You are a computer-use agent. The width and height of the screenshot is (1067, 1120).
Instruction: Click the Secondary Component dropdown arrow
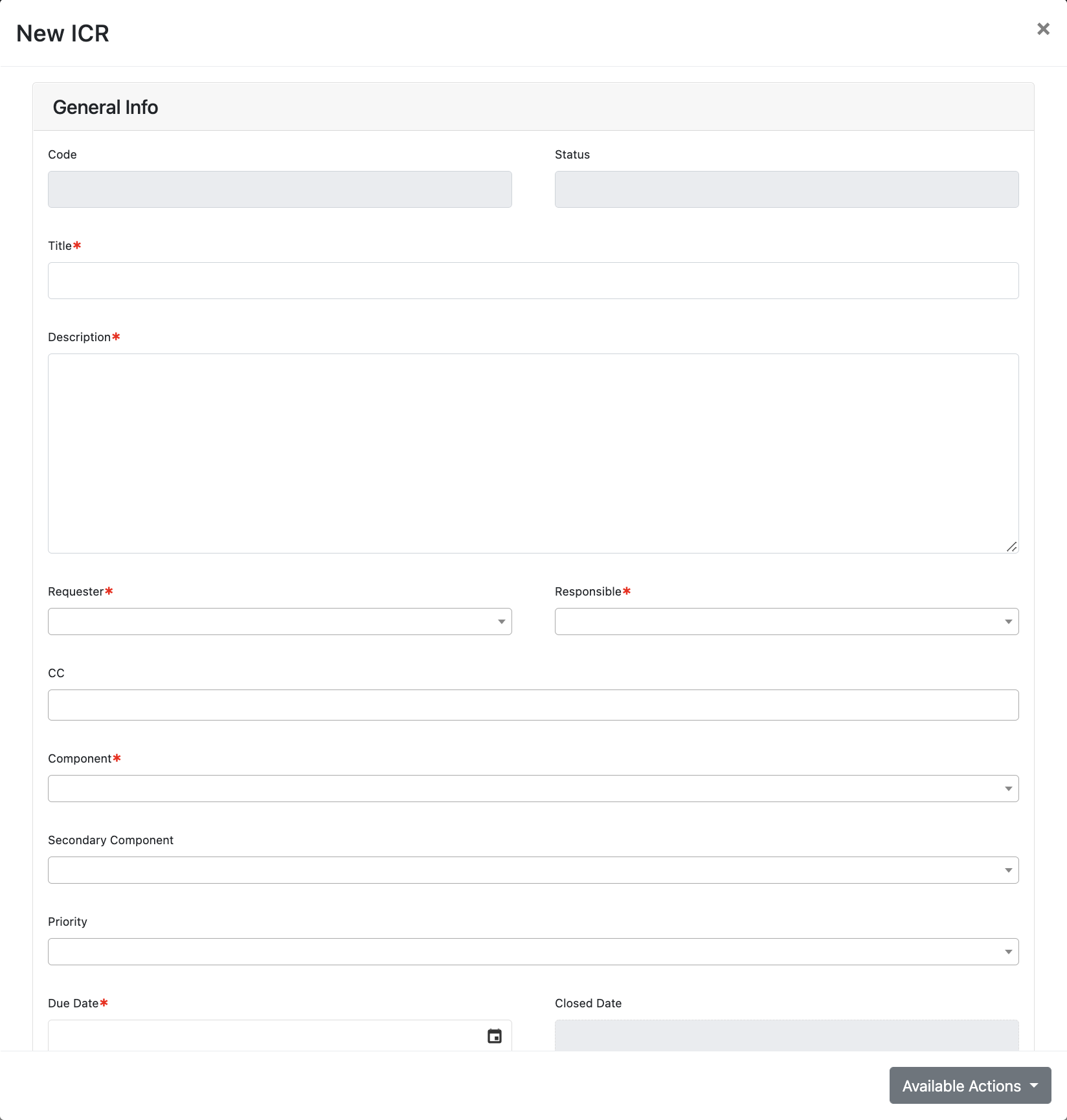[x=1008, y=870]
